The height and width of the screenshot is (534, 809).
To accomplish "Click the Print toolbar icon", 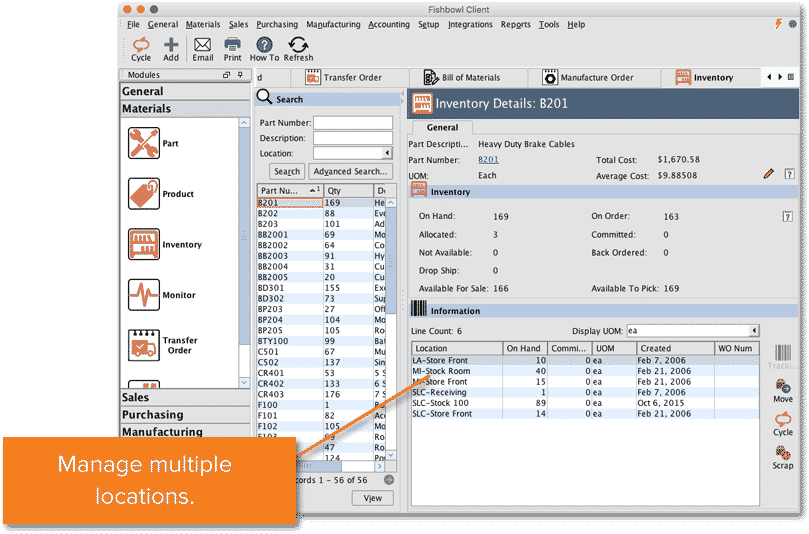I will point(232,50).
